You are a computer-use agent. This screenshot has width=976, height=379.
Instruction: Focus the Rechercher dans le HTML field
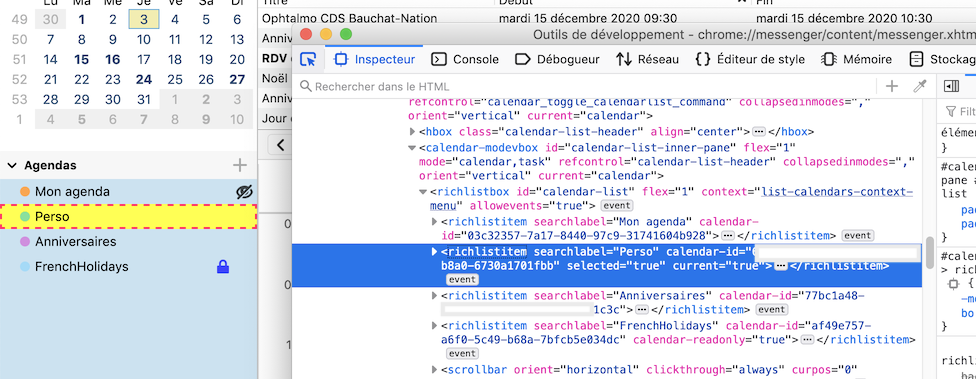585,87
